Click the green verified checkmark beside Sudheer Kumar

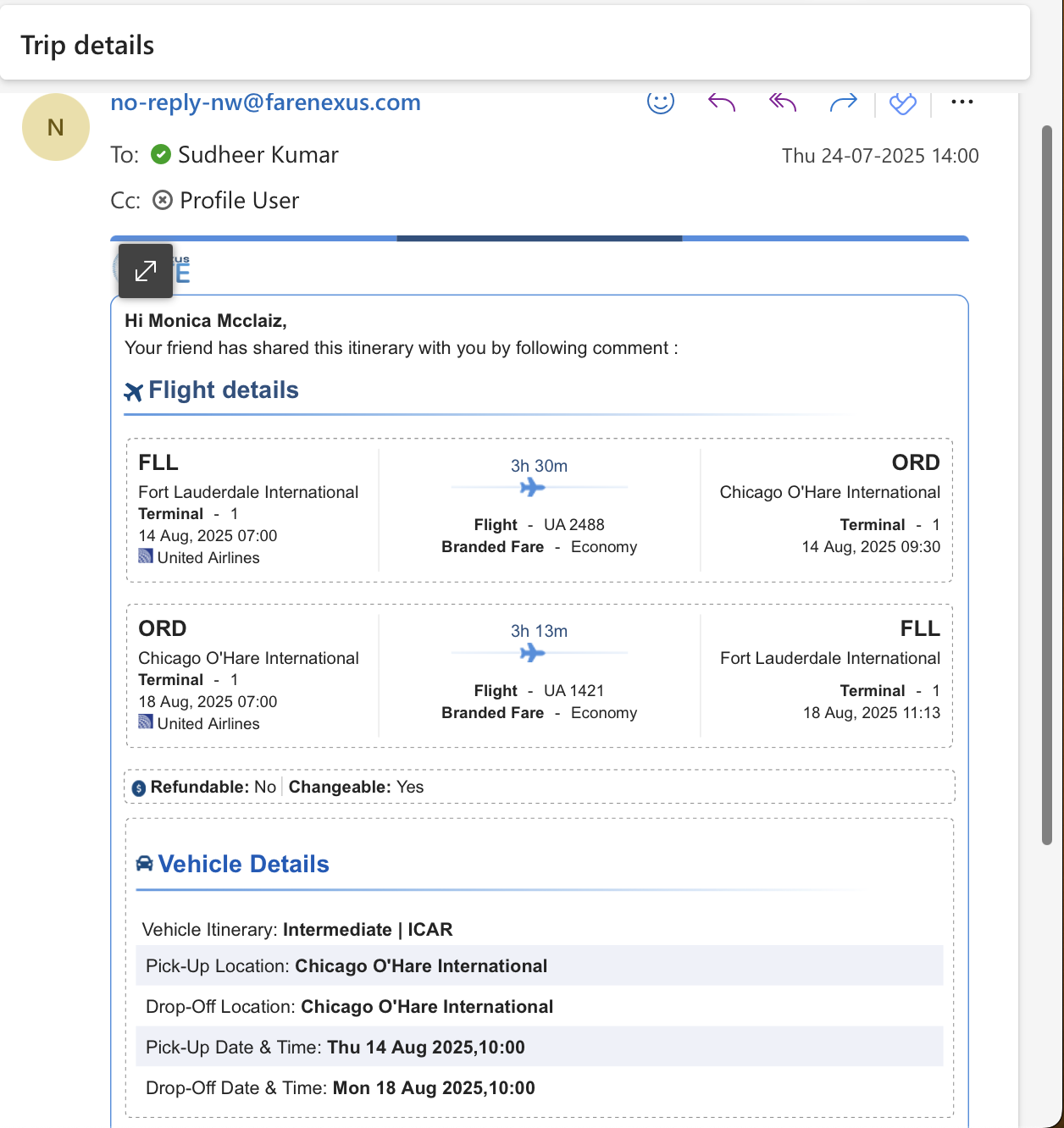coord(161,154)
